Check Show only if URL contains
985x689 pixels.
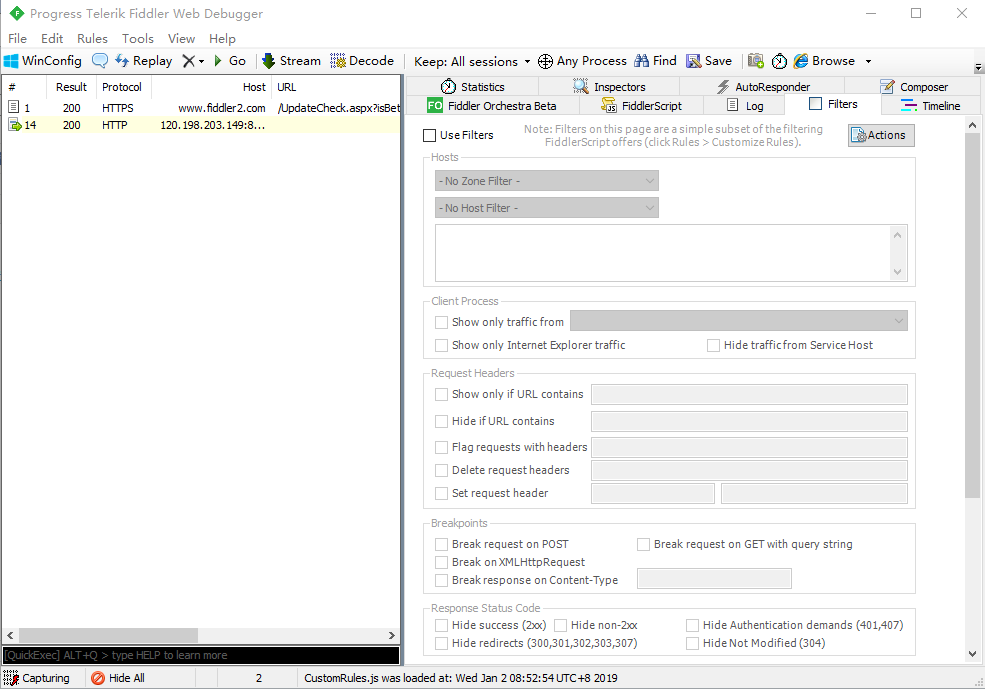pyautogui.click(x=442, y=394)
